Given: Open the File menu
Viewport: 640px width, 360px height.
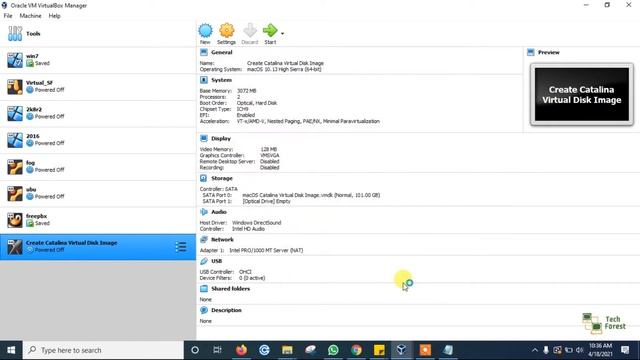Looking at the screenshot, I should point(8,16).
